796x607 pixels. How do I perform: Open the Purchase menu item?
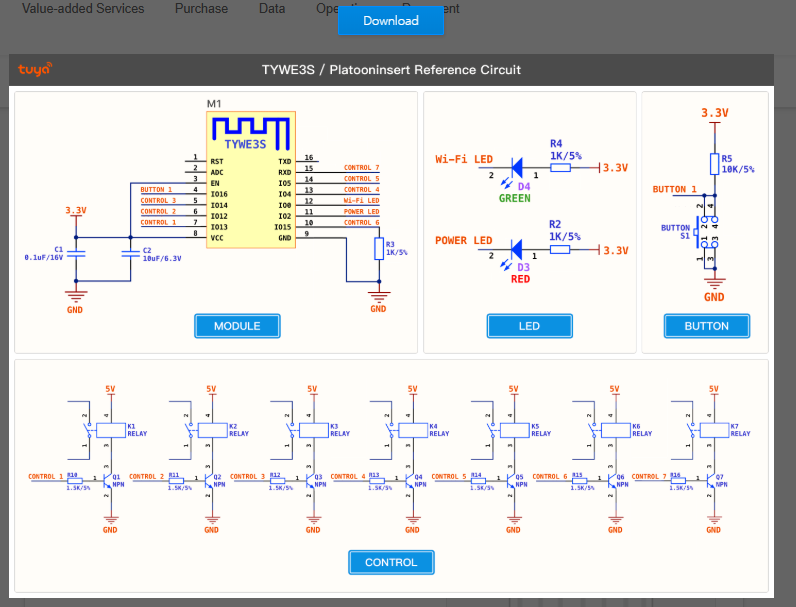[x=201, y=9]
